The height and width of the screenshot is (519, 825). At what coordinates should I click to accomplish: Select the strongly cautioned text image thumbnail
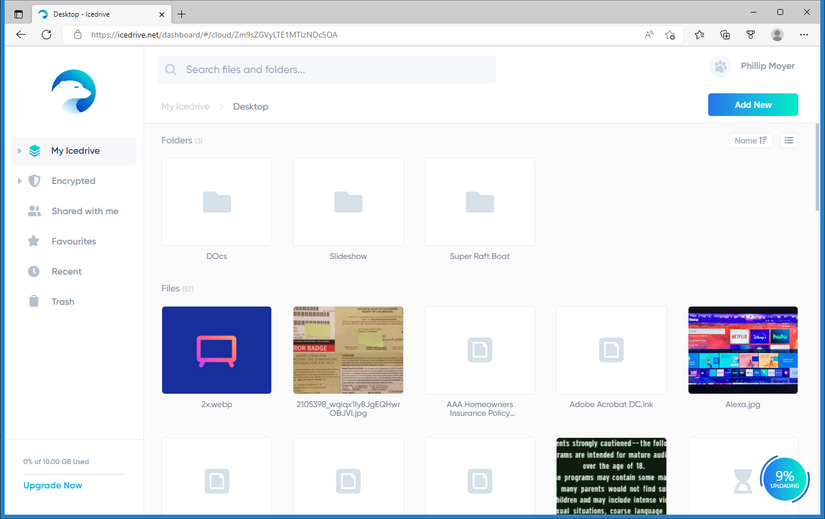tap(611, 476)
